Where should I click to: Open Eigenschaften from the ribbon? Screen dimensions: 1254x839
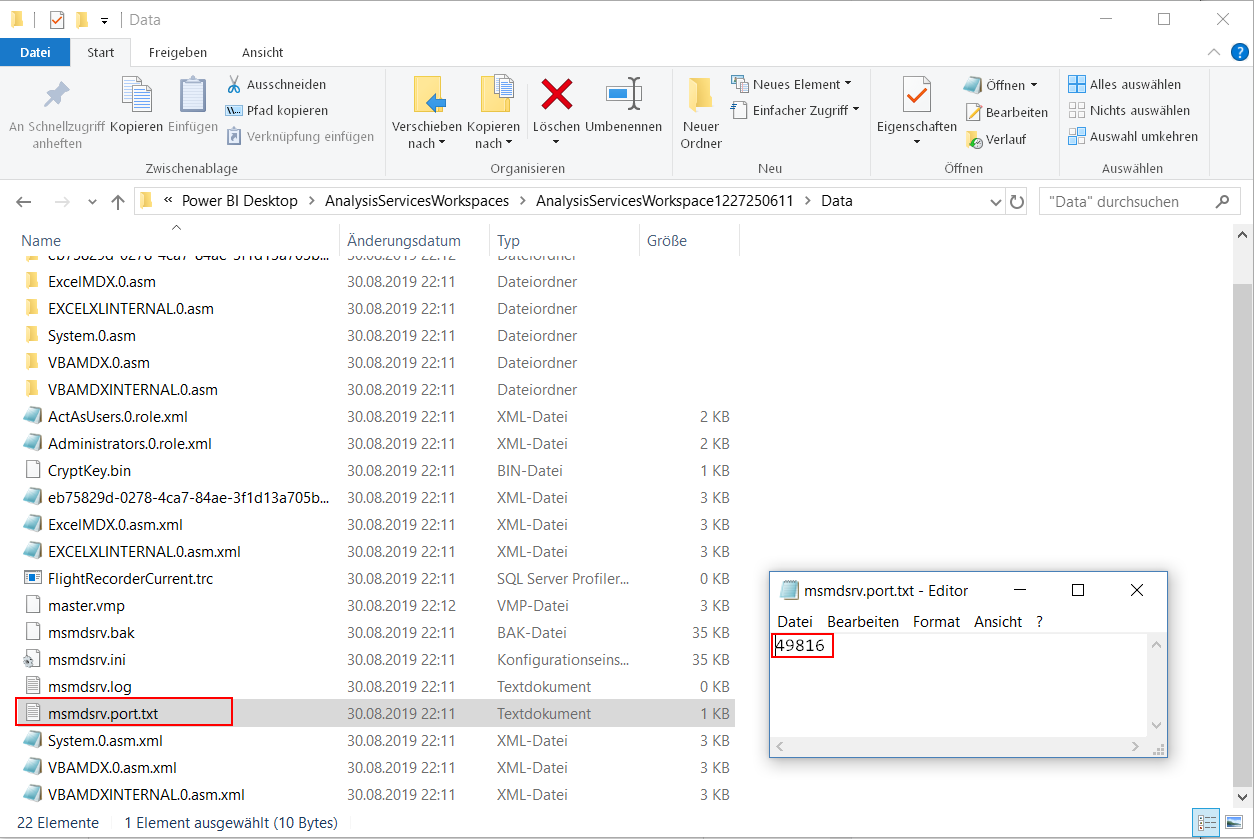tap(917, 94)
